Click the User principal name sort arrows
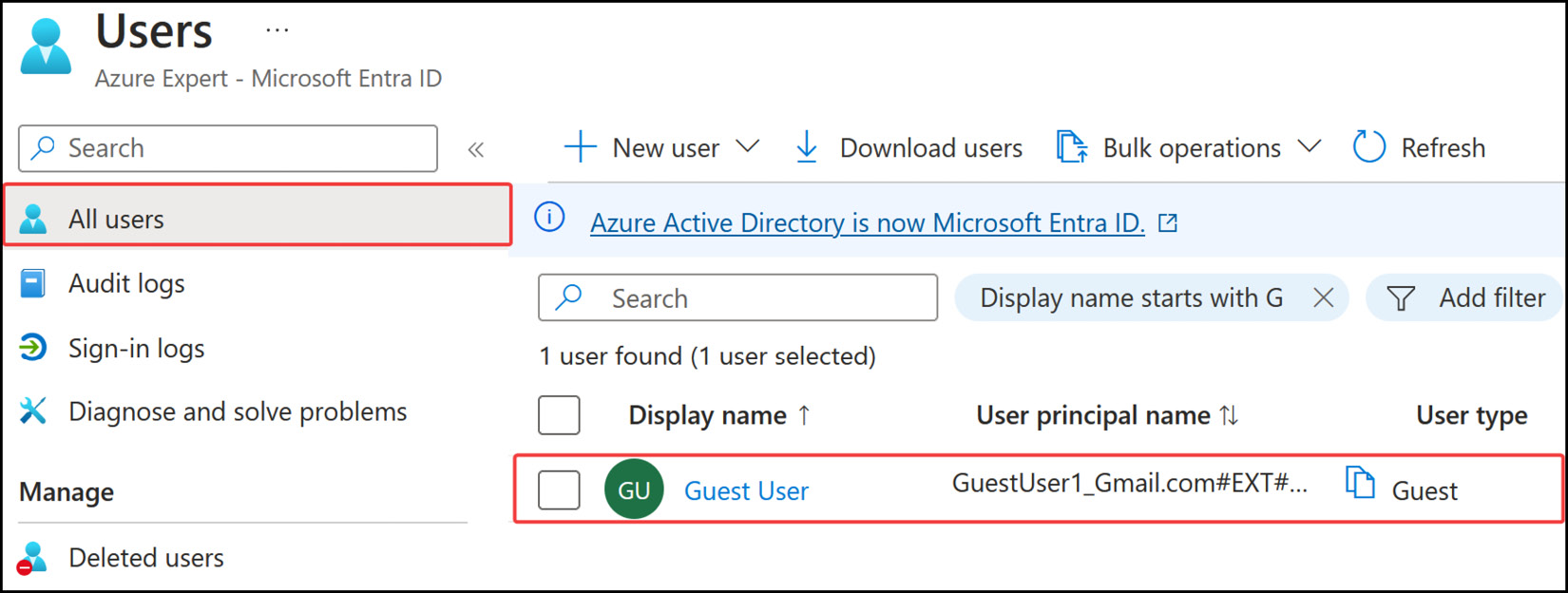The height and width of the screenshot is (593, 1568). (1230, 415)
